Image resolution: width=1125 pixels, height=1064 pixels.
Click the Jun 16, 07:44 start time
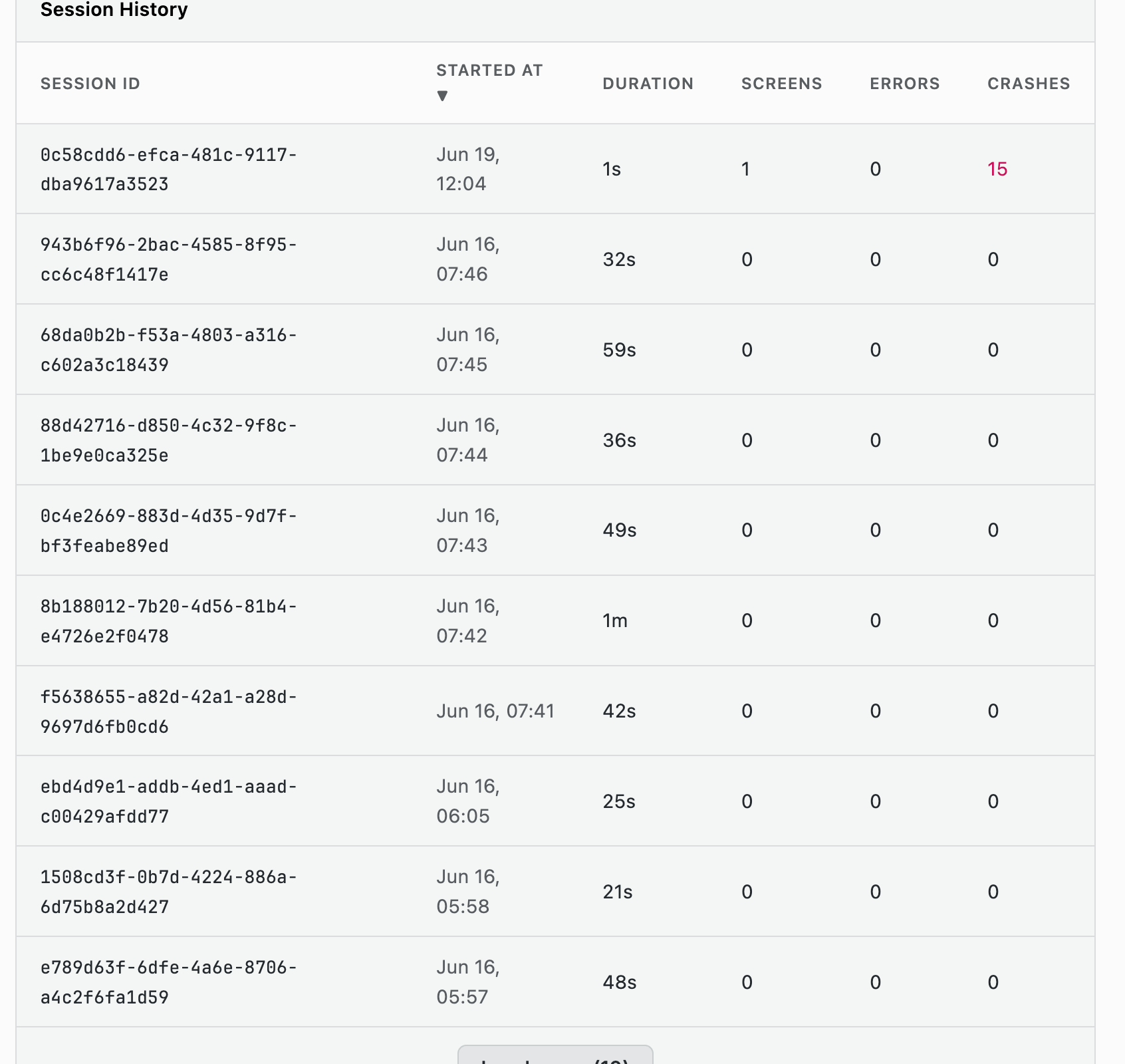468,440
